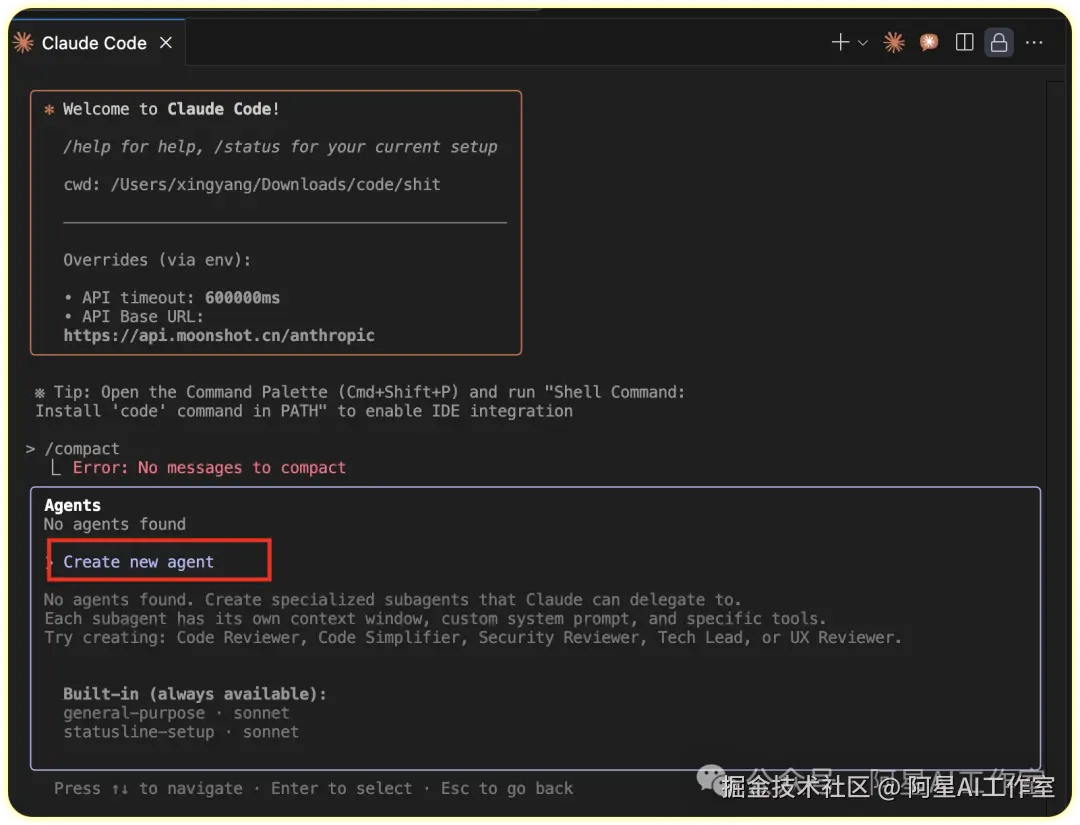The image size is (1080, 825).
Task: Click the navigation hint footer text
Action: tap(313, 789)
